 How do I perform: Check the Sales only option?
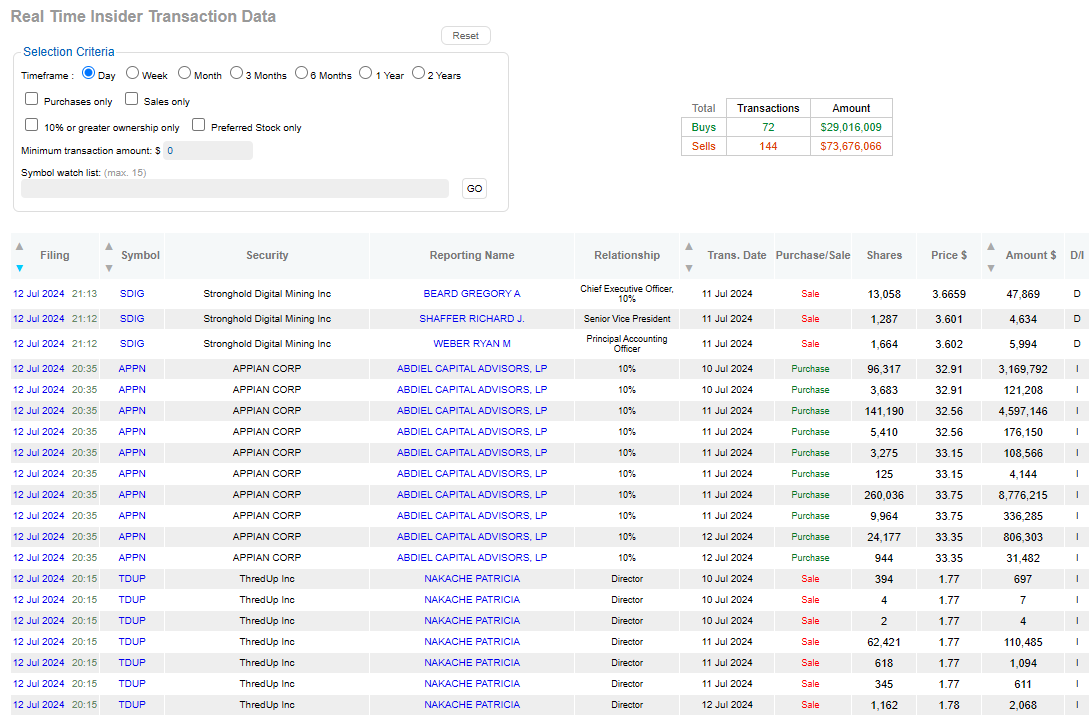132,100
